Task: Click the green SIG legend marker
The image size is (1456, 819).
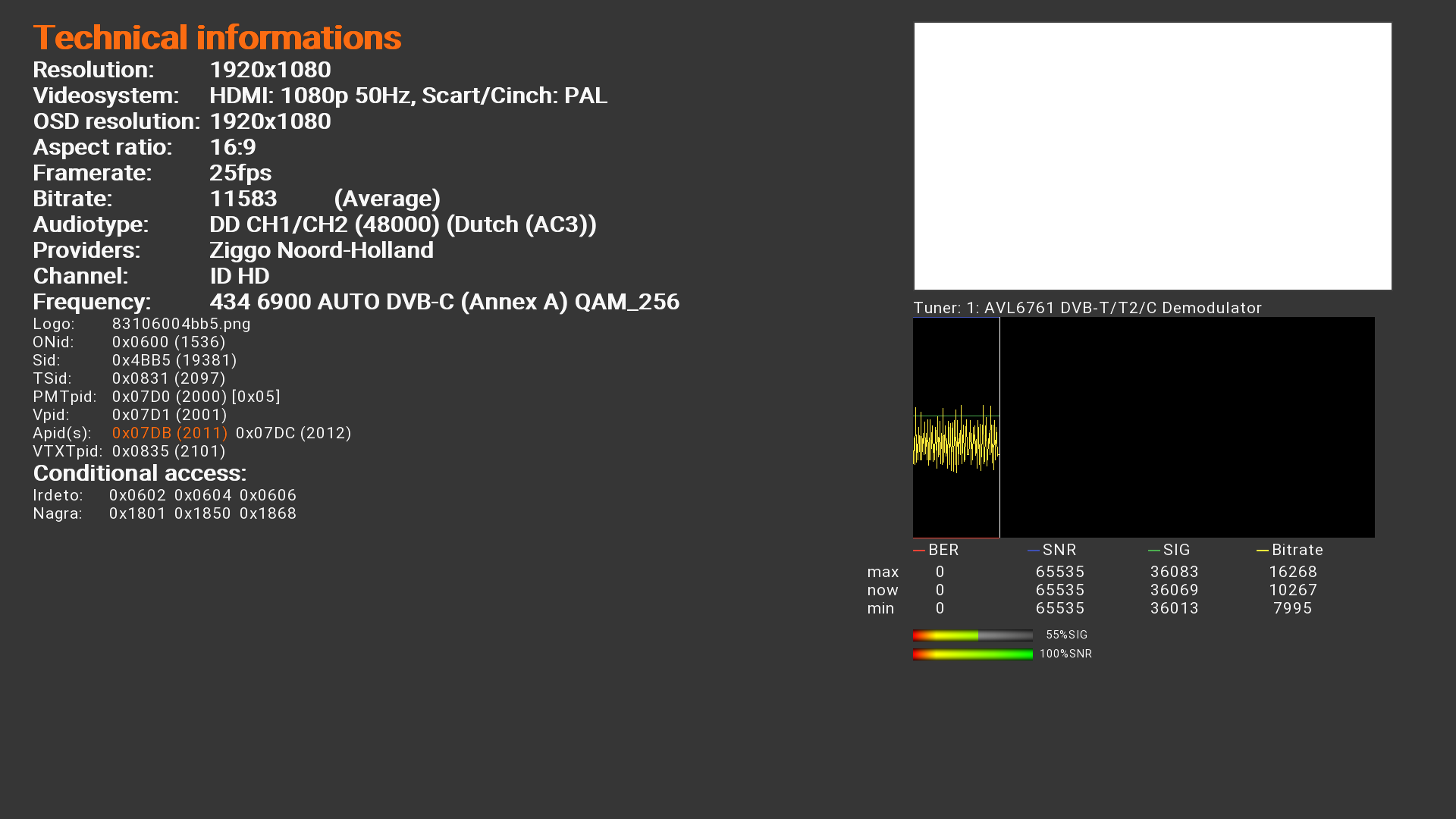Action: pyautogui.click(x=1154, y=551)
